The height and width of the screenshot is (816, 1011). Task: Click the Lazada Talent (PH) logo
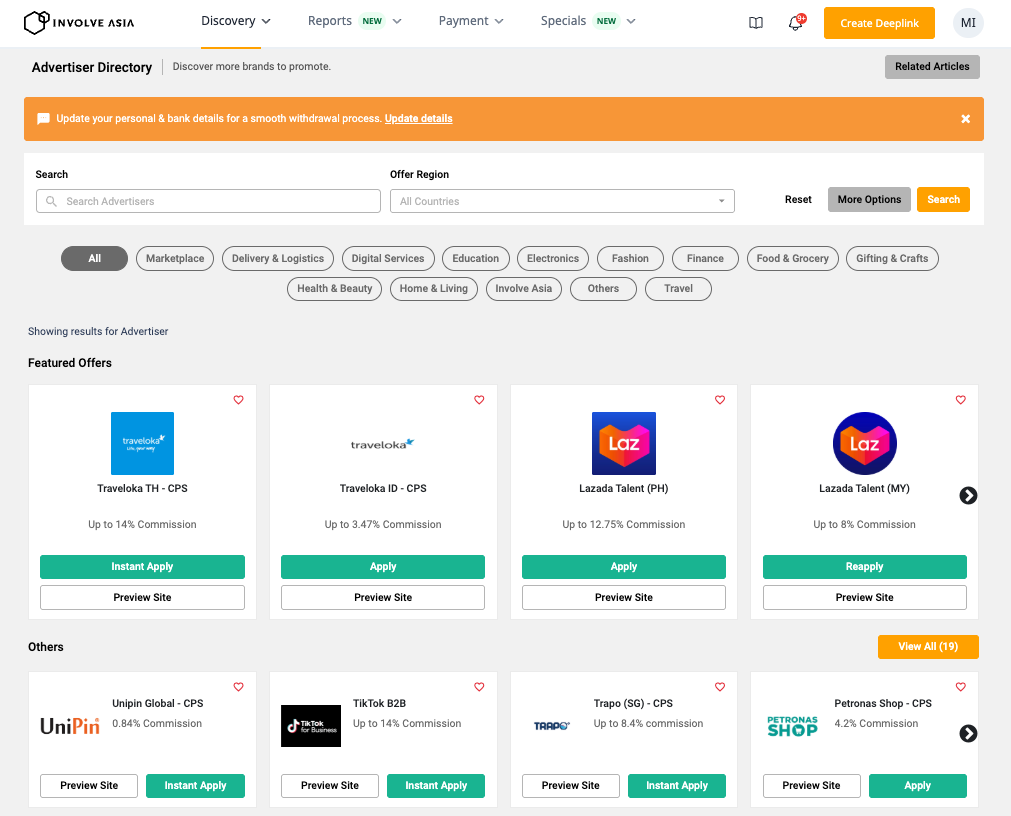click(623, 443)
